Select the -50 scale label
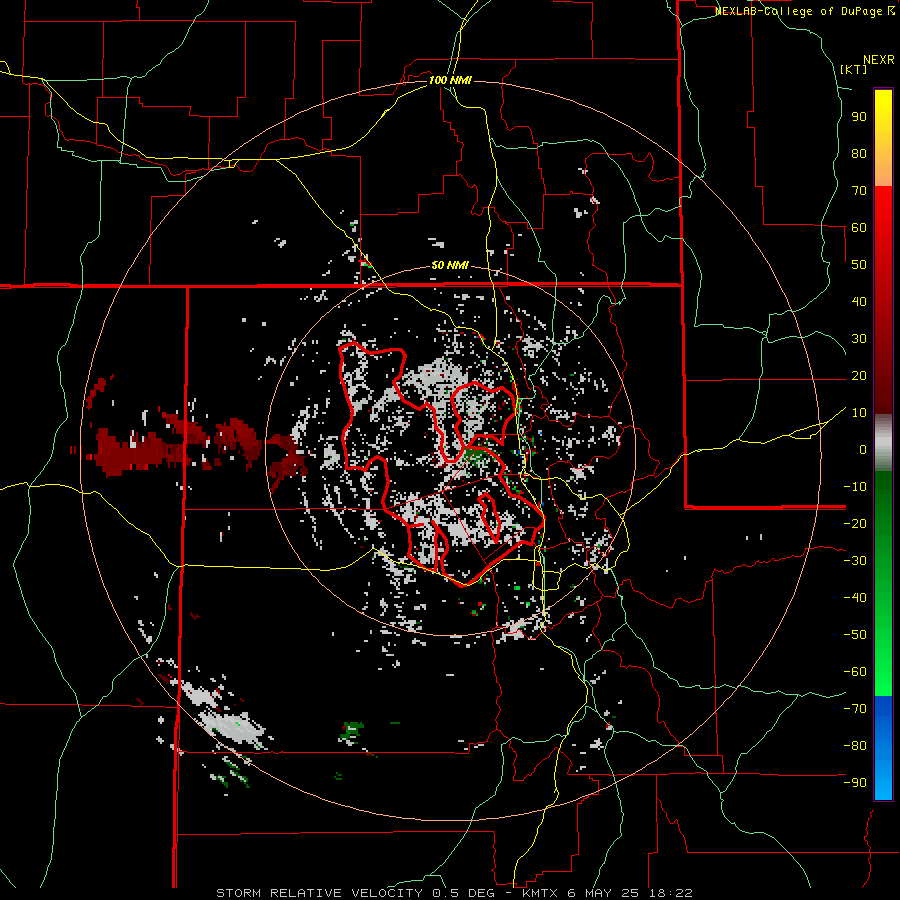Image resolution: width=900 pixels, height=900 pixels. [x=855, y=635]
